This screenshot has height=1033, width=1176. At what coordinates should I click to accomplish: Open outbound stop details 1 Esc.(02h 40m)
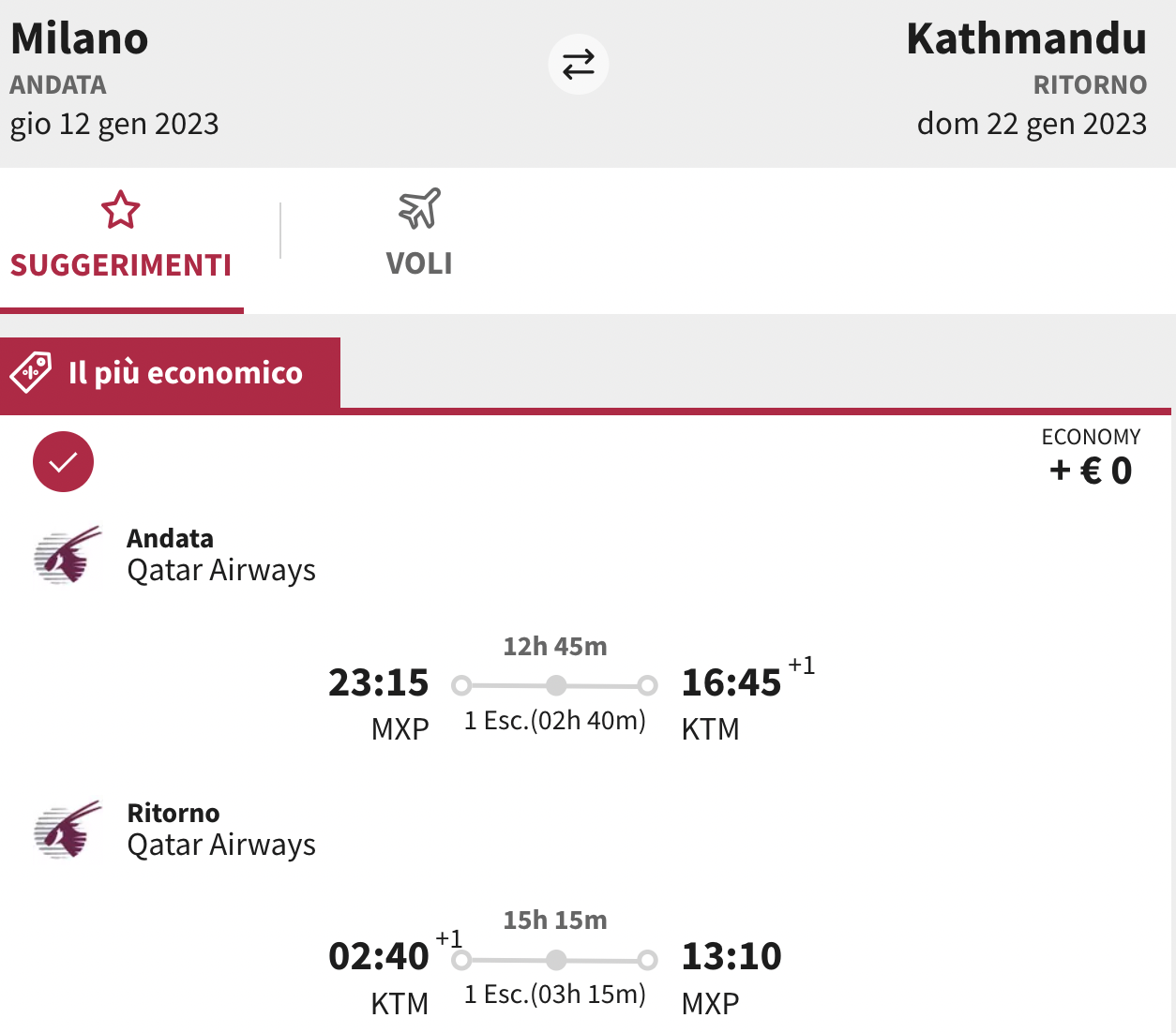(555, 720)
